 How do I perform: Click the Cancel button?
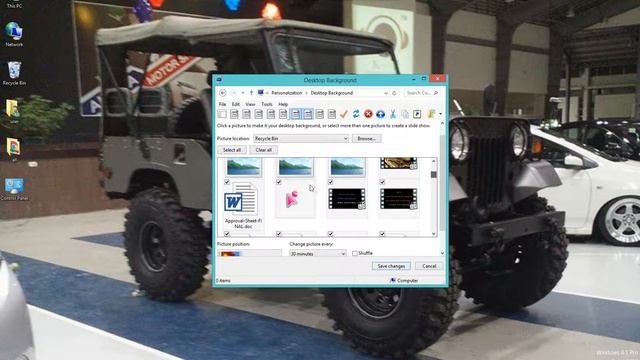[x=429, y=266]
